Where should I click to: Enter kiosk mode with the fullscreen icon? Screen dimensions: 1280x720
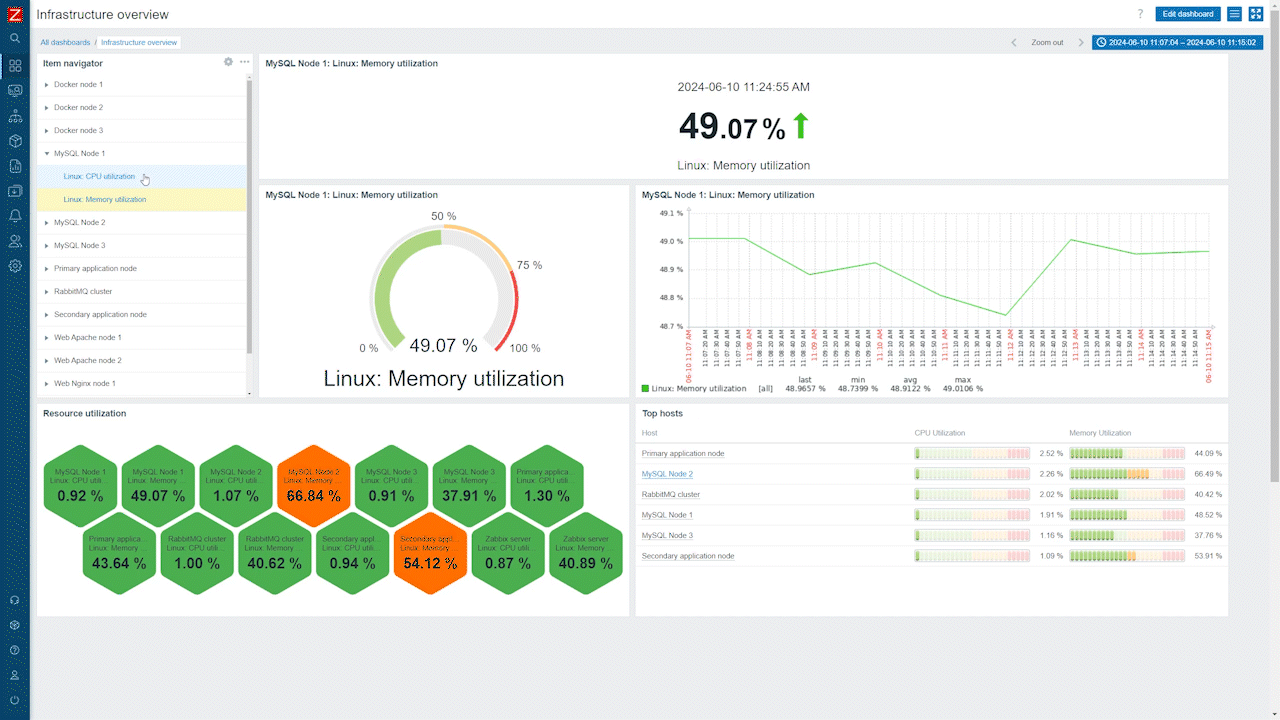click(x=1256, y=14)
